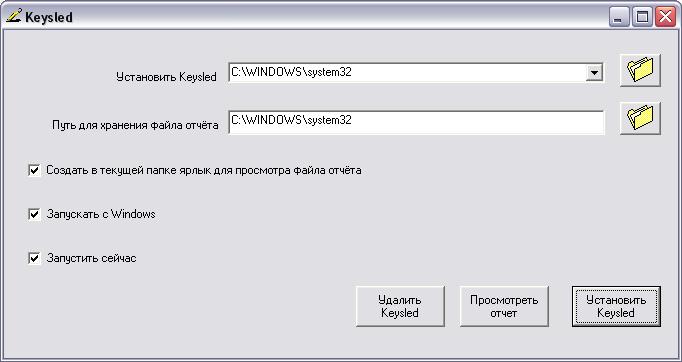Click the Keysled title bar text
The height and width of the screenshot is (362, 682).
pos(49,17)
